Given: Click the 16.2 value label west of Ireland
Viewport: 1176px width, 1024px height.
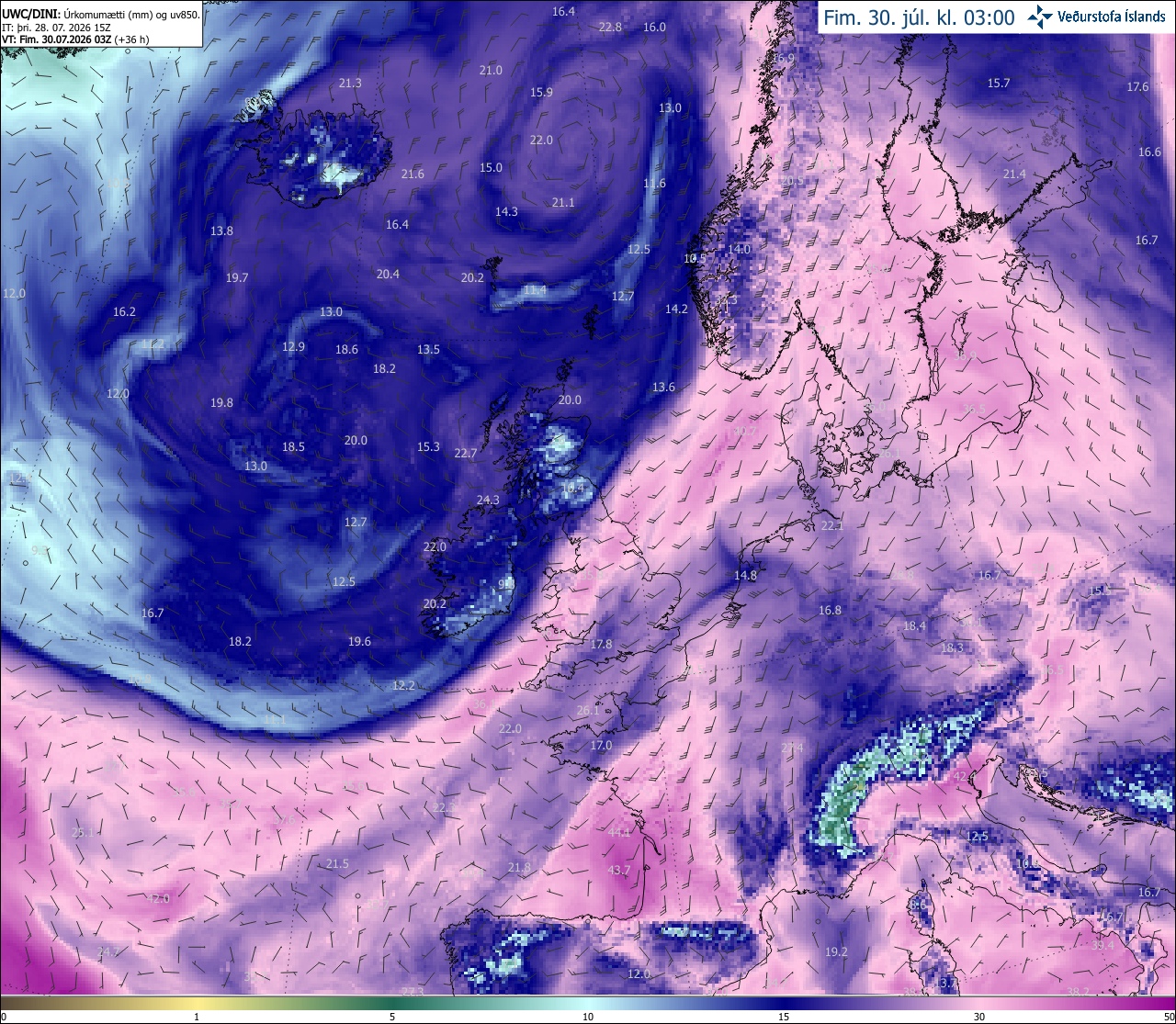Looking at the screenshot, I should click(x=124, y=311).
